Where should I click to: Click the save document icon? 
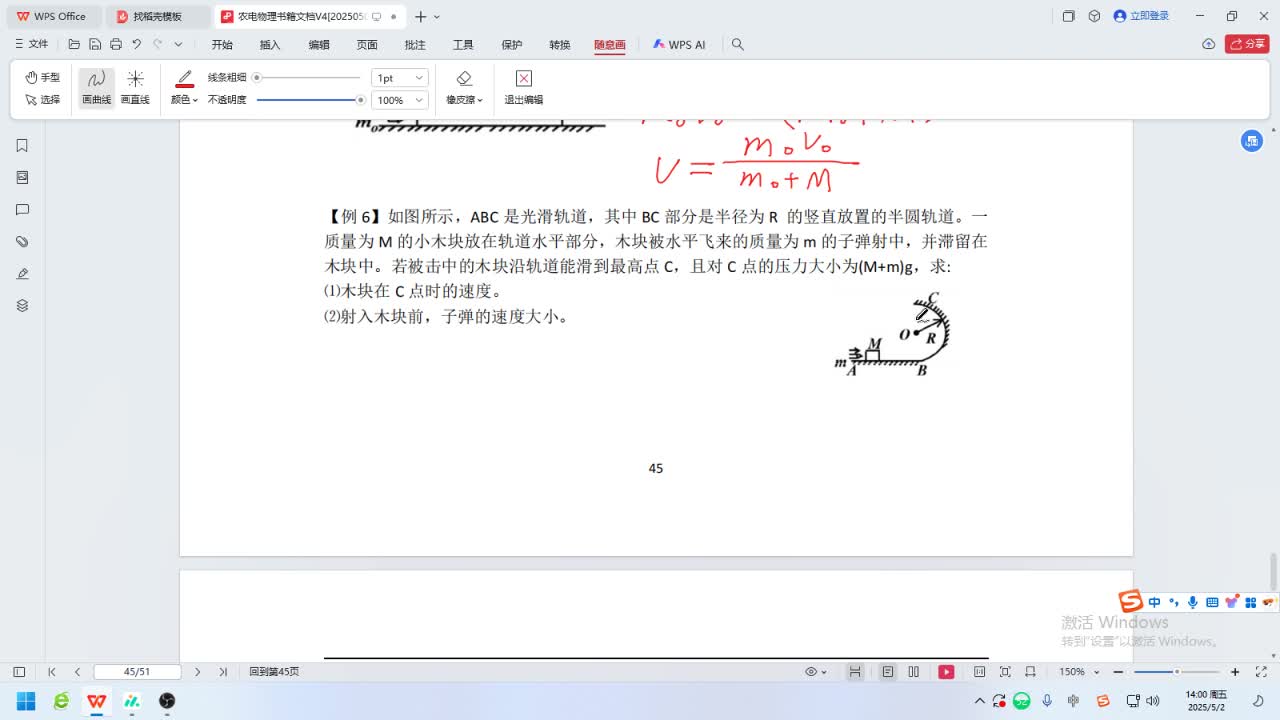click(95, 44)
